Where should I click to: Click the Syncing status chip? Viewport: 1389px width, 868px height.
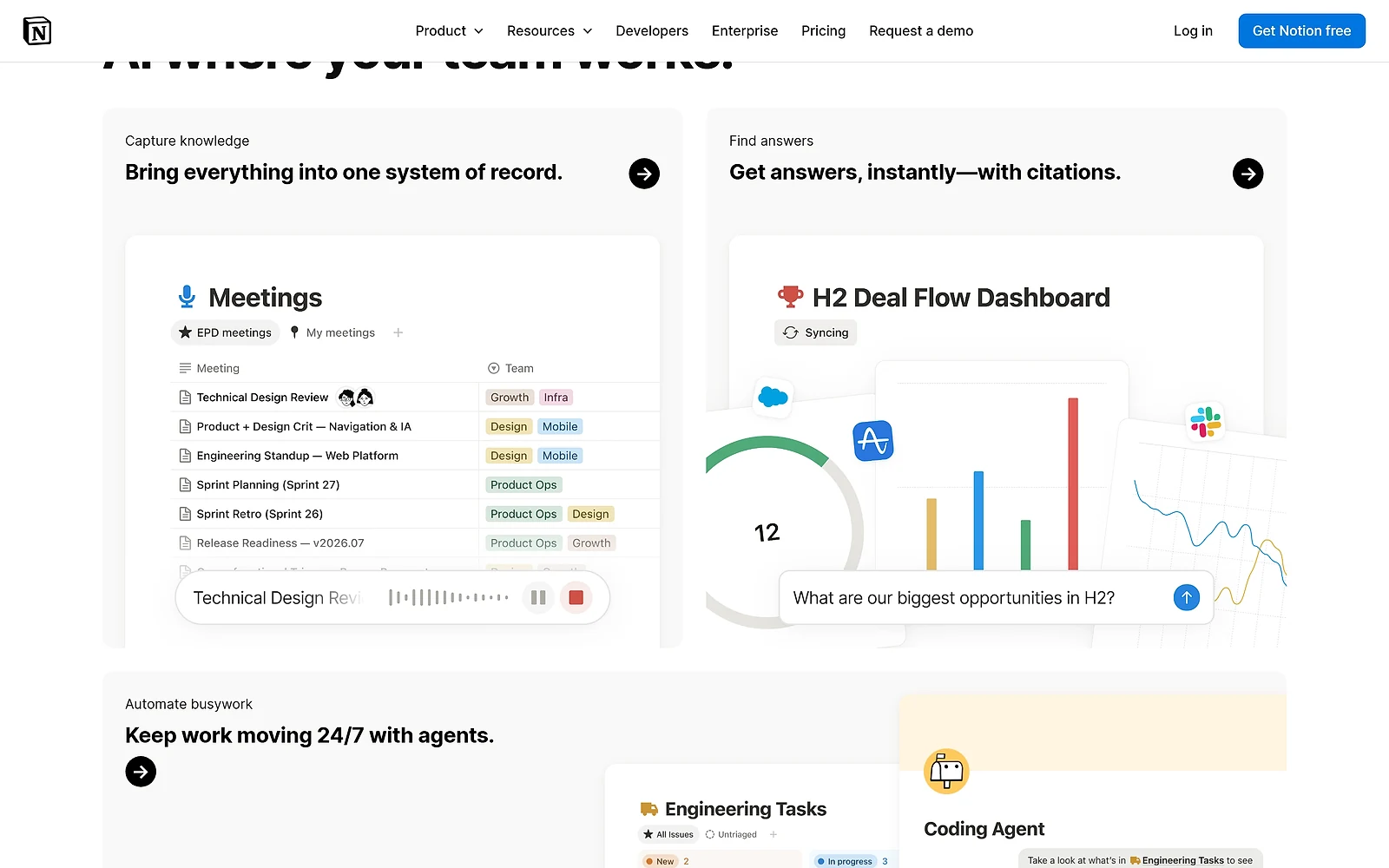pos(815,332)
